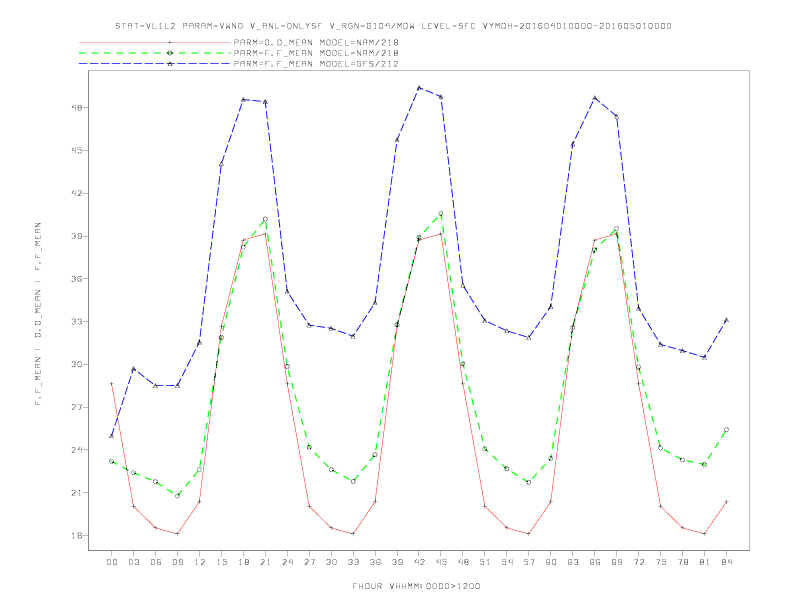
Task: Click the x-axis forecast hour label 66
Action: tap(595, 562)
